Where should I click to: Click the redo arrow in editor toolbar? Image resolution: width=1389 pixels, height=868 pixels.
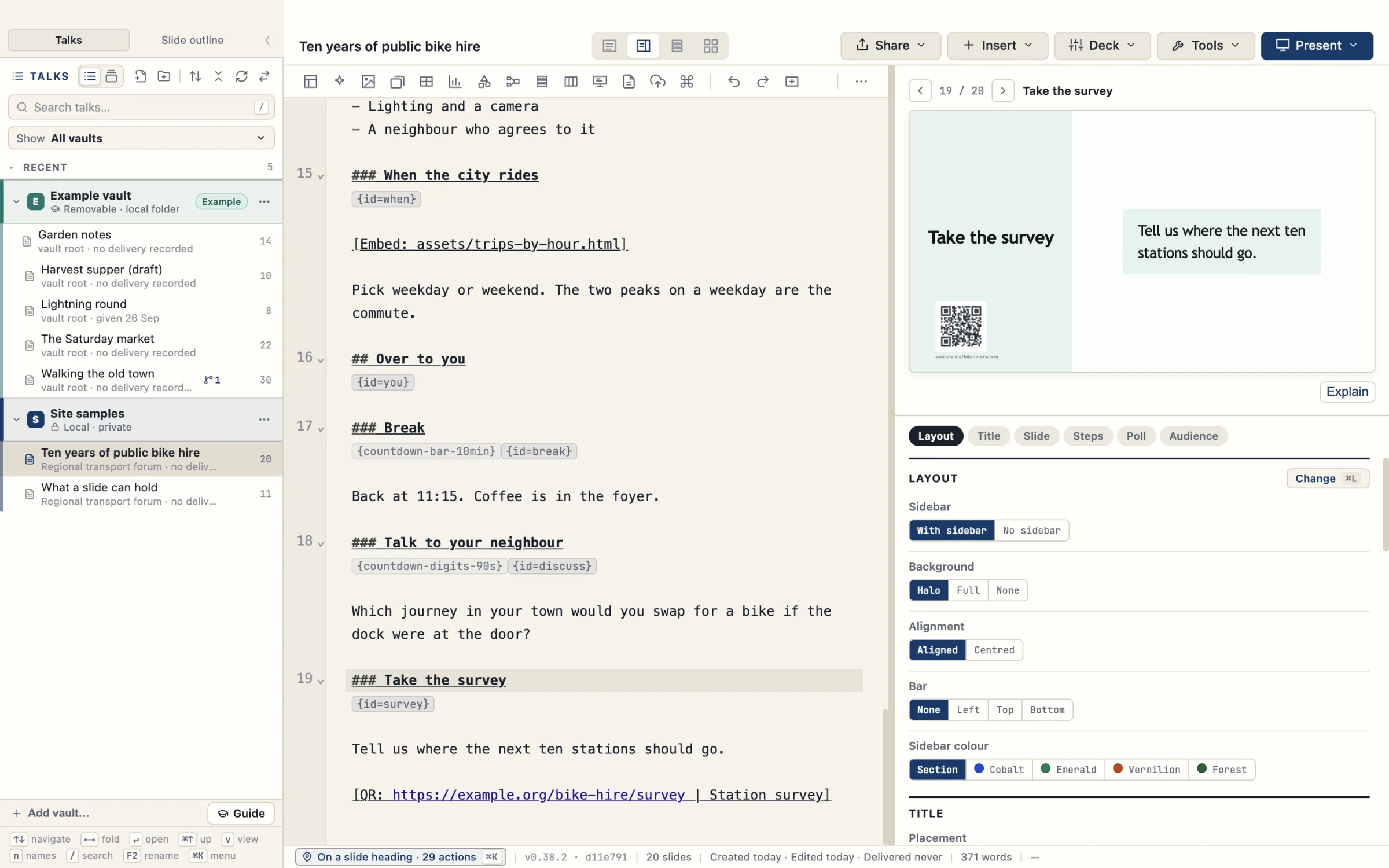pos(763,82)
